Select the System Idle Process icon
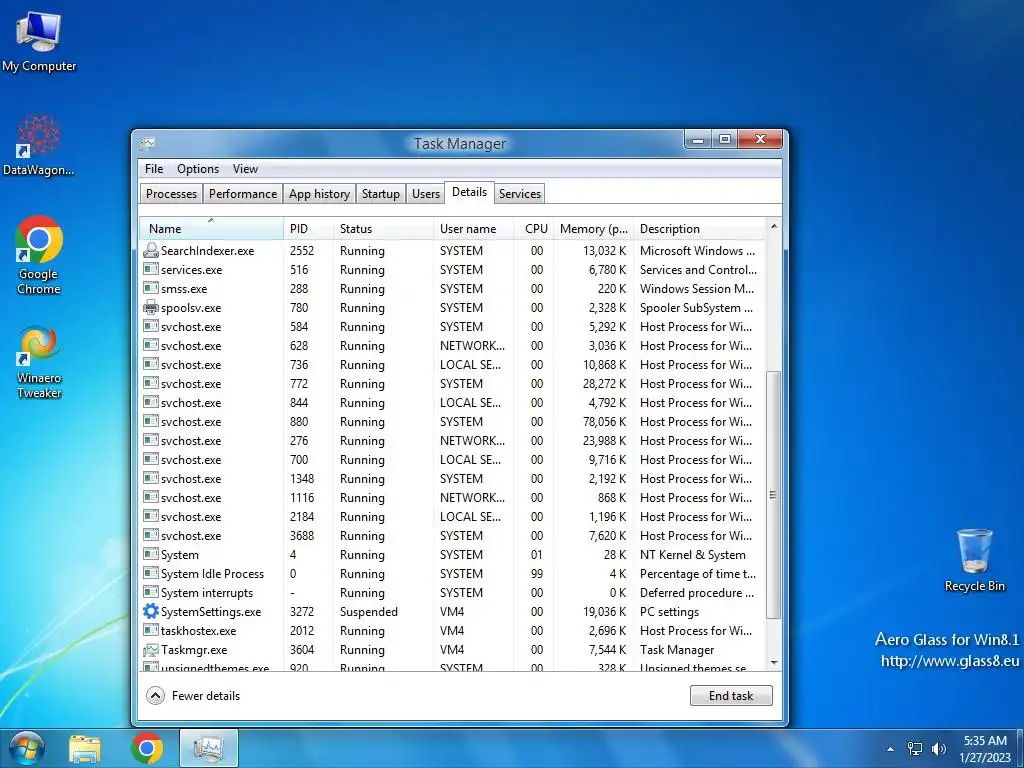 (151, 573)
